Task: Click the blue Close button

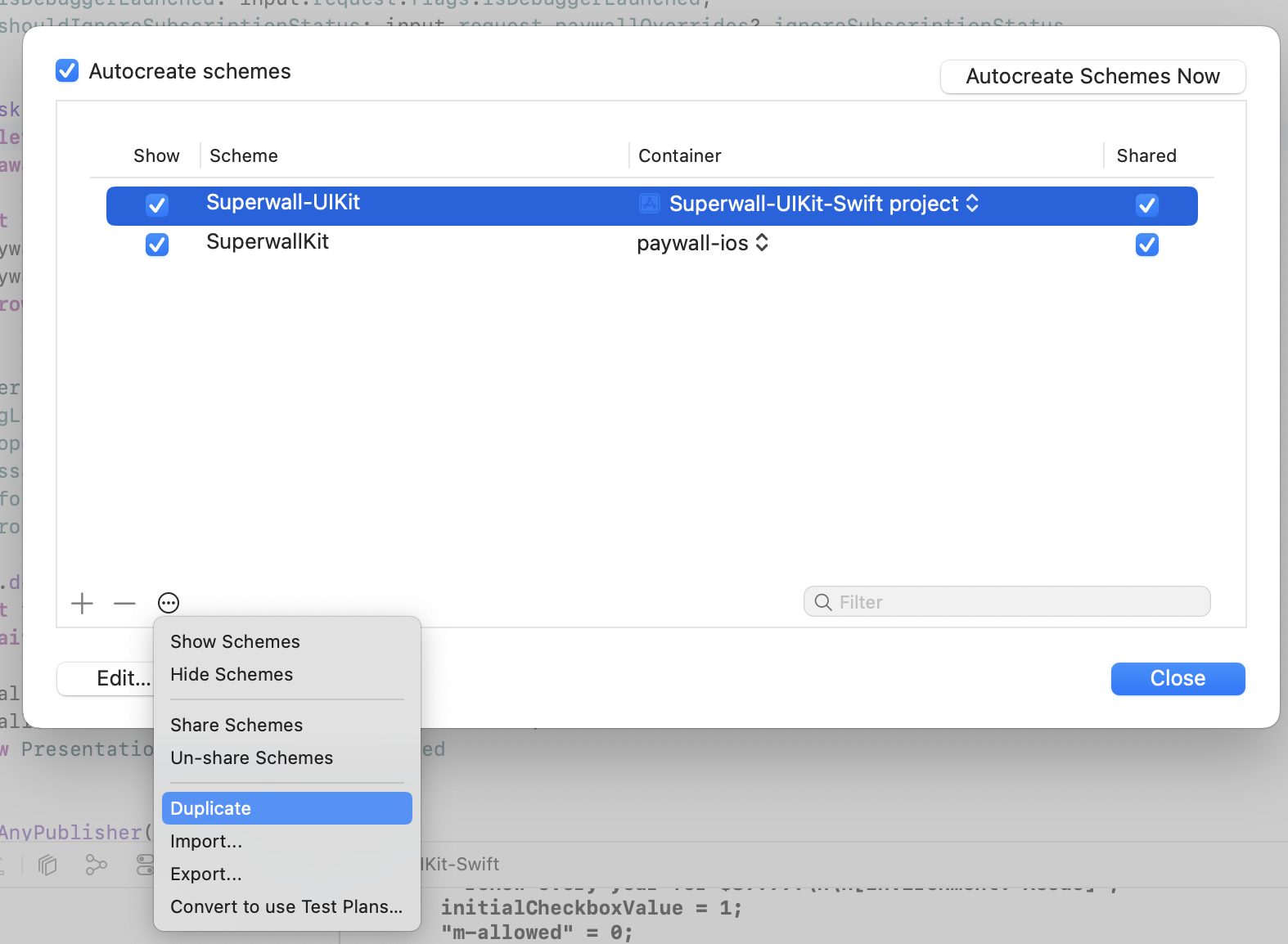Action: pyautogui.click(x=1178, y=678)
